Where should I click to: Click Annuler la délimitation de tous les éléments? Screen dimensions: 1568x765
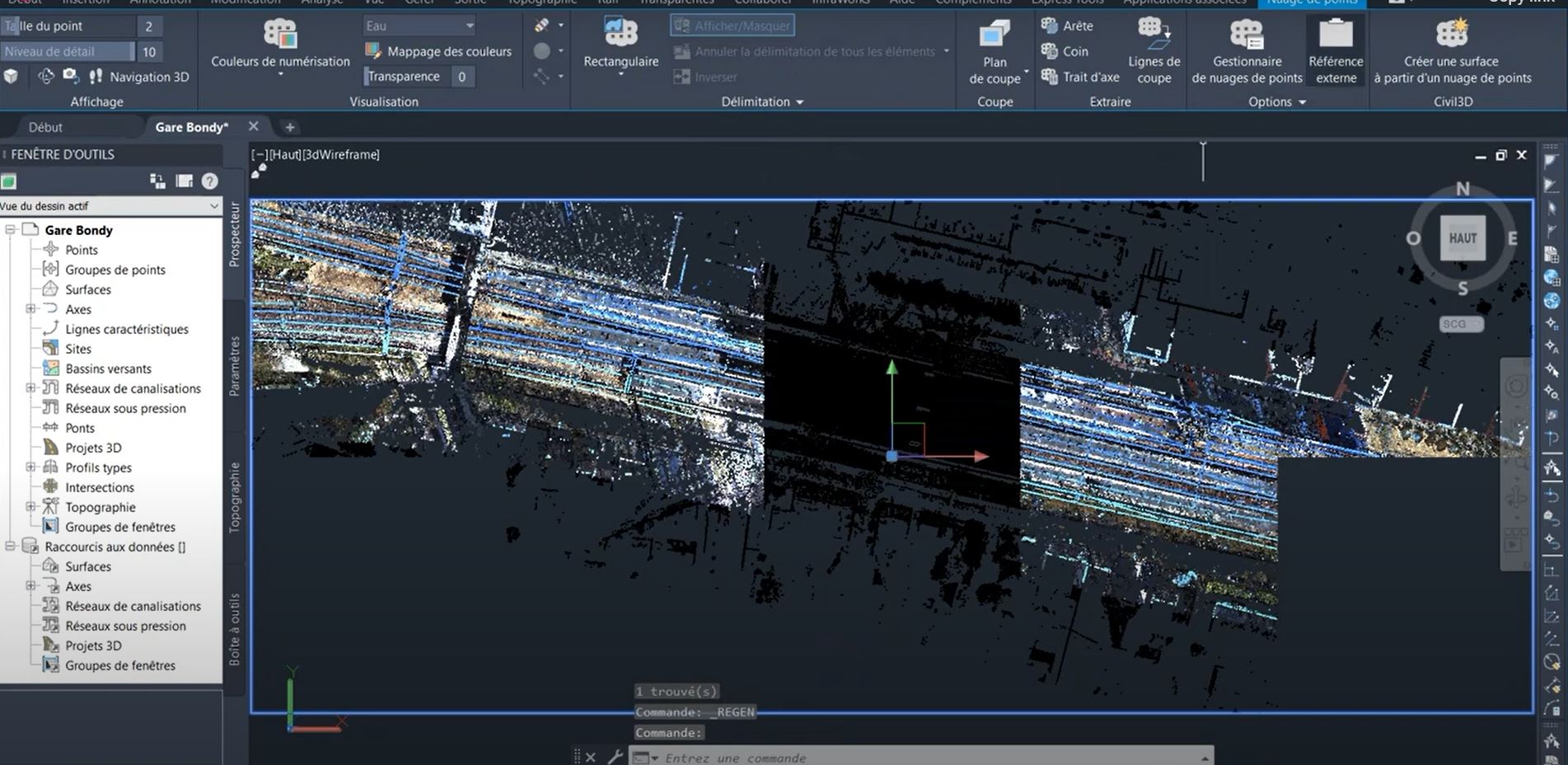coord(805,51)
